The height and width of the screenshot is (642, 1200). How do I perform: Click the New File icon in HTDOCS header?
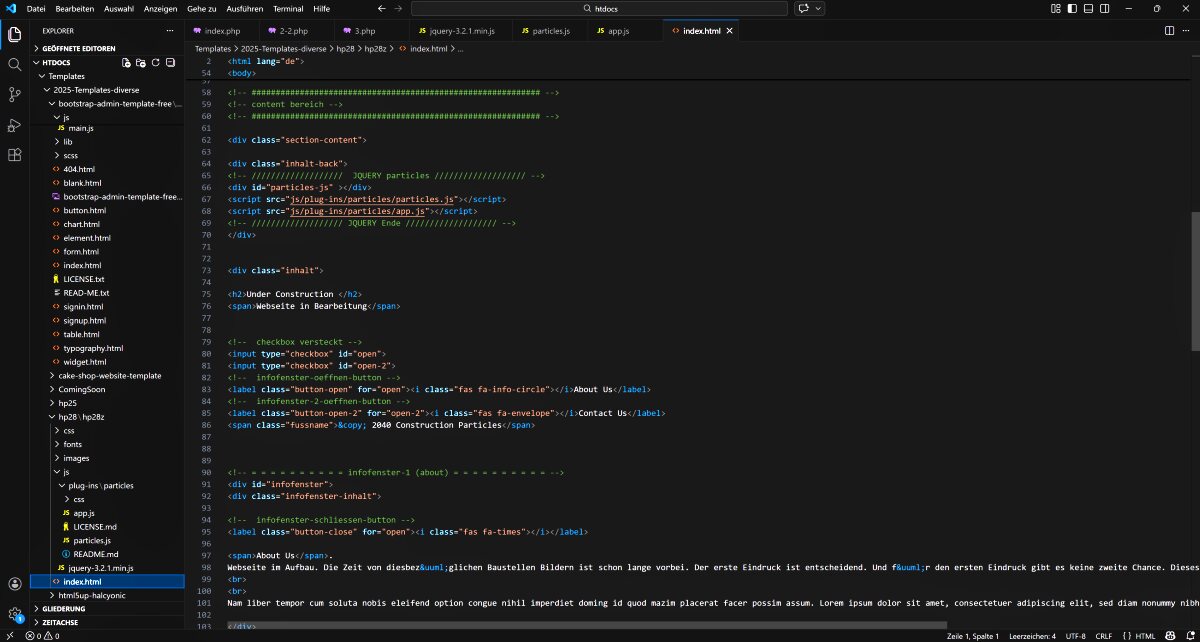click(126, 62)
